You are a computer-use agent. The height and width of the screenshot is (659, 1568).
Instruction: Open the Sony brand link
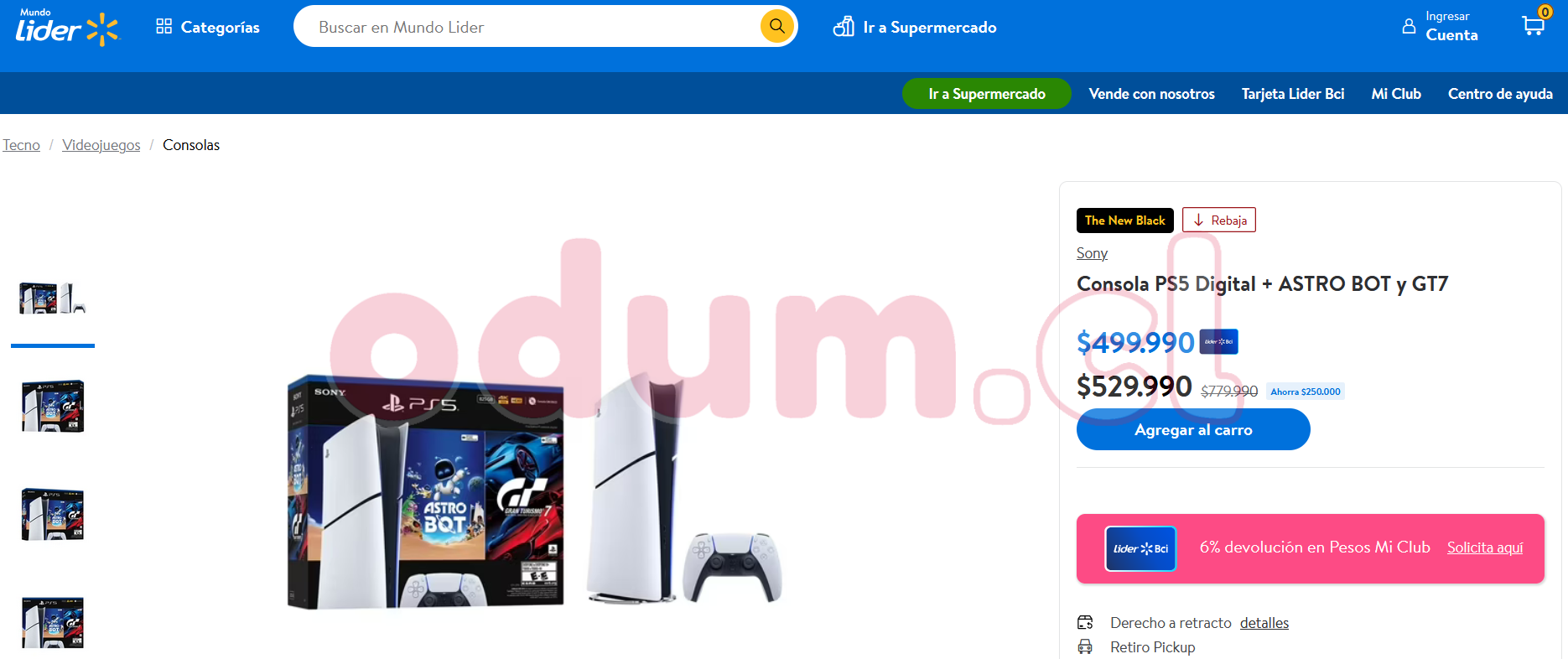[x=1092, y=253]
